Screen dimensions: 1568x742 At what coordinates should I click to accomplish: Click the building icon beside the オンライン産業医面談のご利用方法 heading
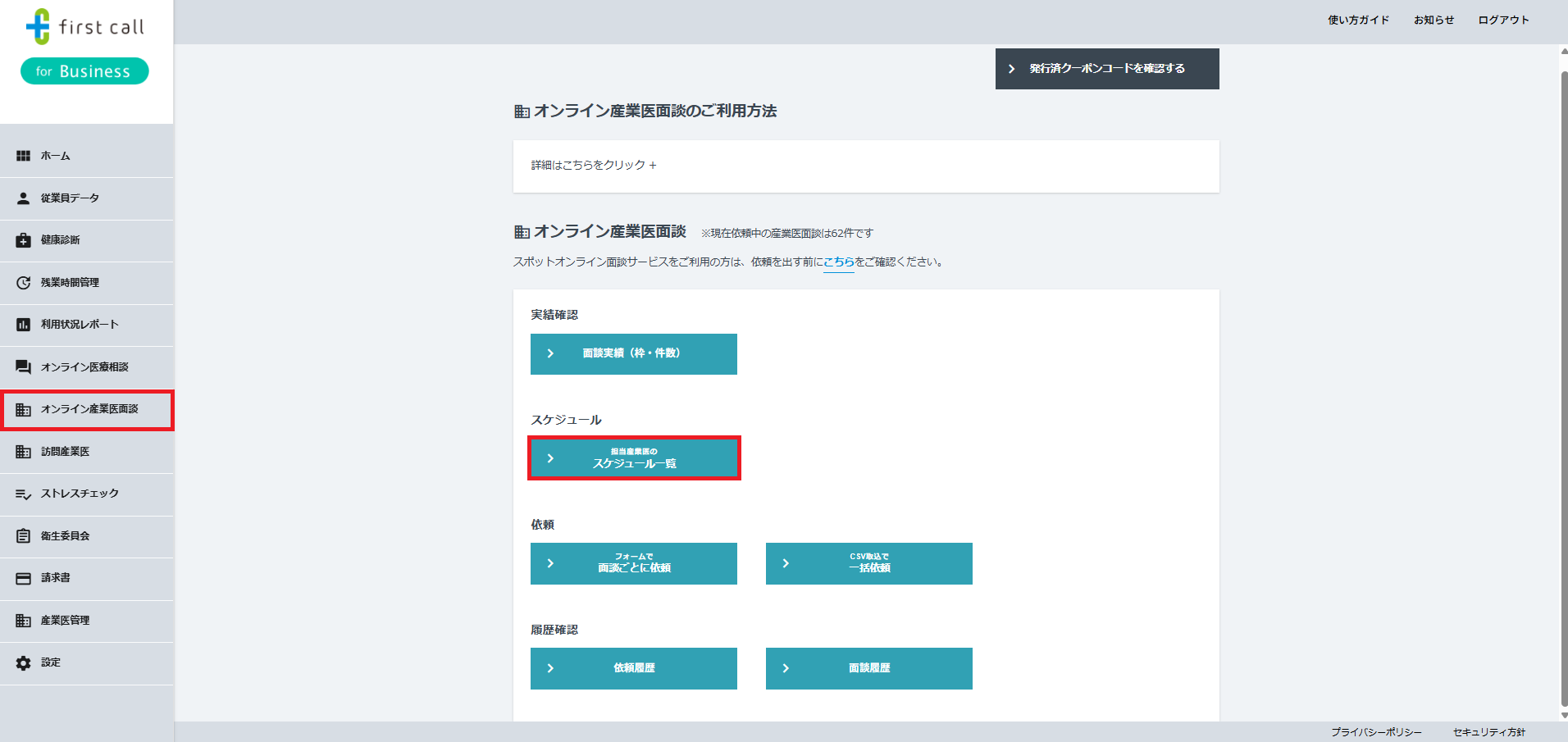point(522,112)
